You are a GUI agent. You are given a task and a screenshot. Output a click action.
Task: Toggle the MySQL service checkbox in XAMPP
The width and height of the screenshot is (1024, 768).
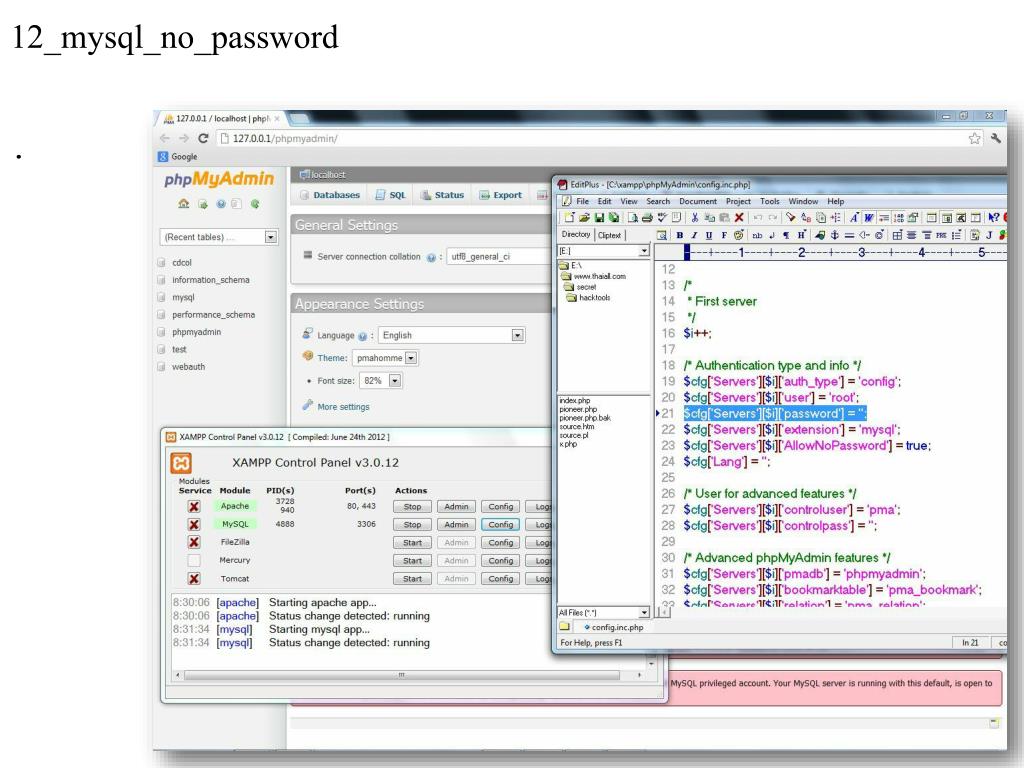194,524
